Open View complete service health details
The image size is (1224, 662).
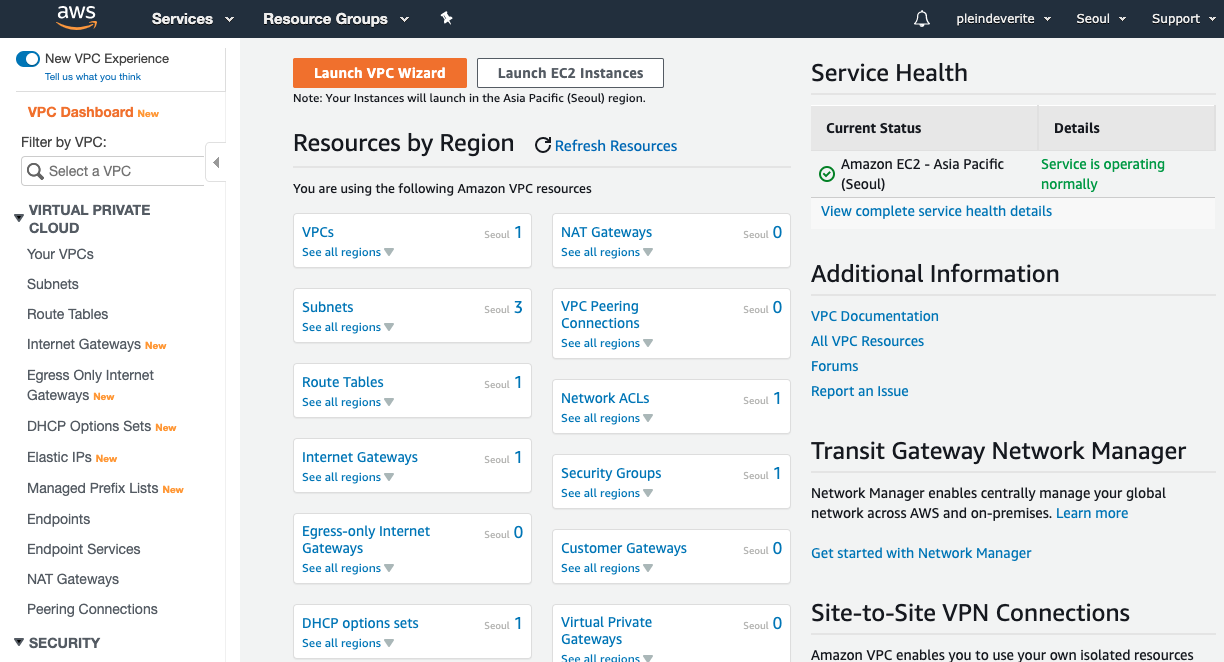936,211
